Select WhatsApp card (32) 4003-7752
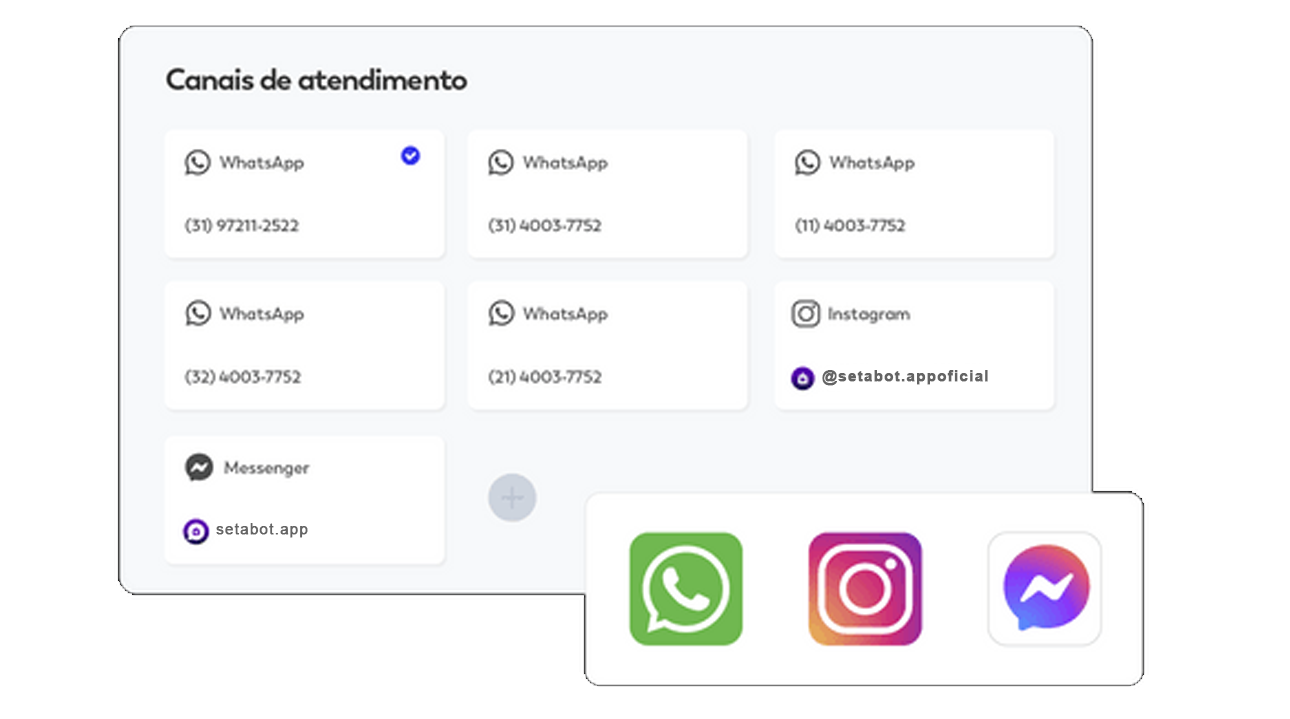This screenshot has height=719, width=1290. pos(305,345)
